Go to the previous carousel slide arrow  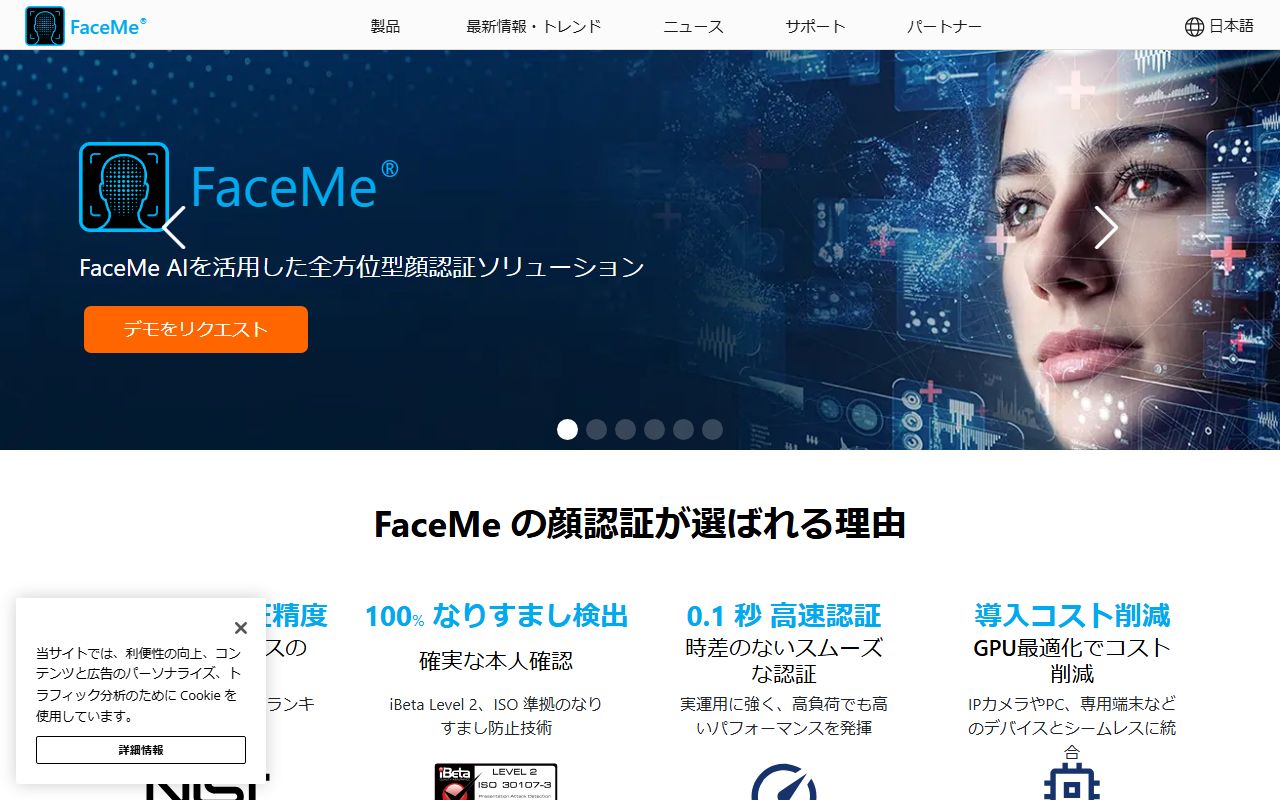[174, 227]
